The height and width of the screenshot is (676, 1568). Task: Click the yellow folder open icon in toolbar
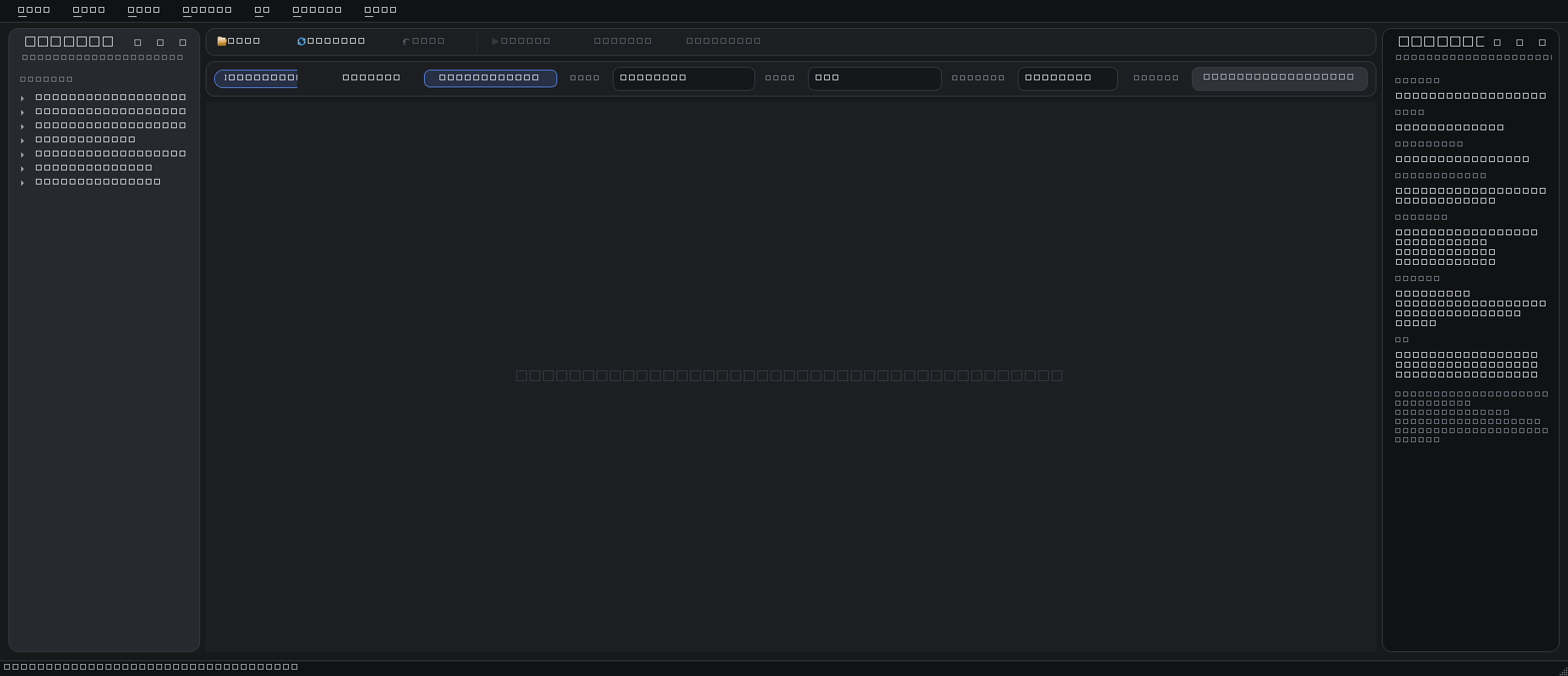pyautogui.click(x=222, y=42)
